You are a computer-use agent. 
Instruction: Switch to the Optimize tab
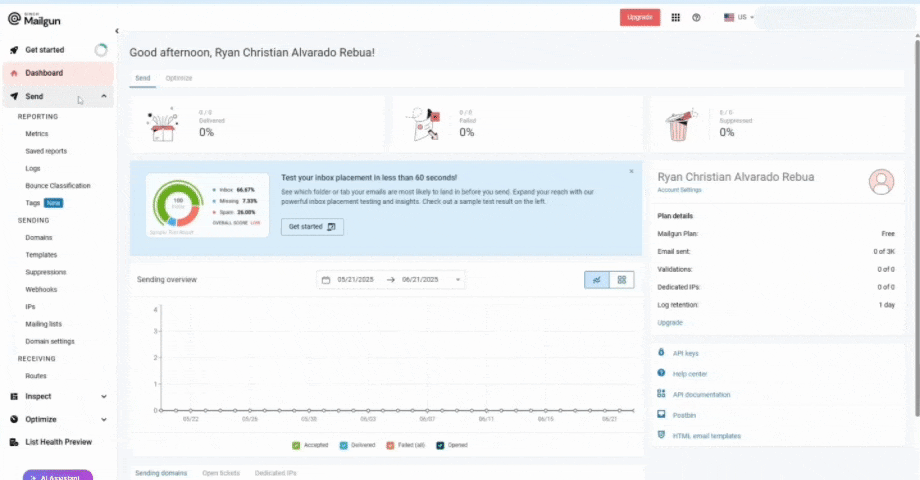(x=178, y=78)
